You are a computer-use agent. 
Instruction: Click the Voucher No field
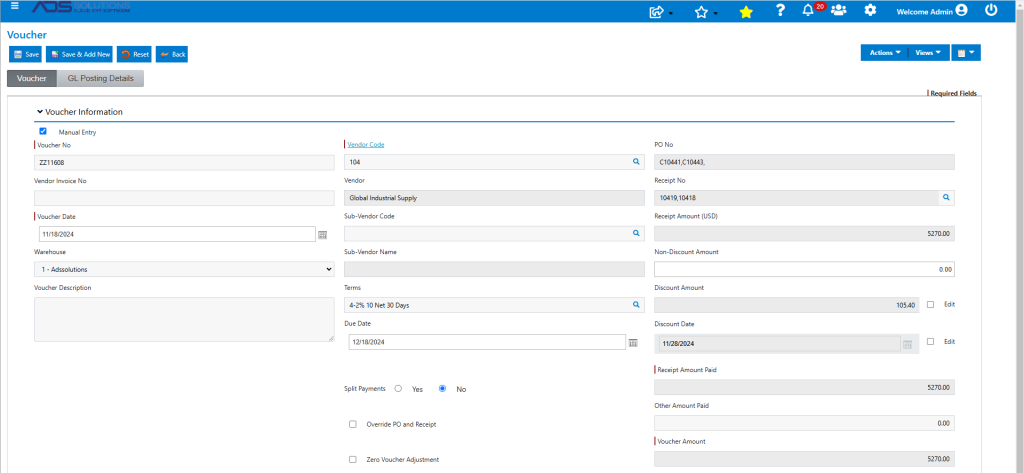click(x=184, y=162)
